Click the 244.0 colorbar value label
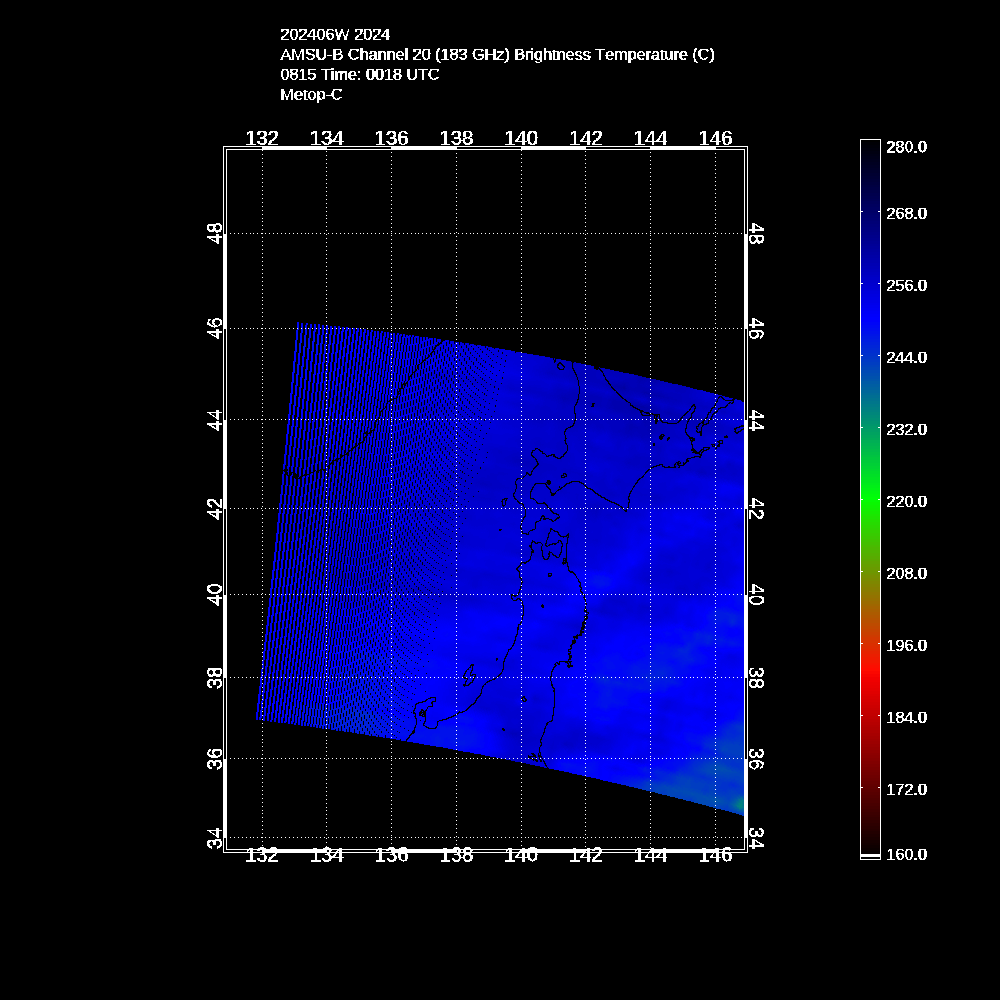 tap(906, 357)
